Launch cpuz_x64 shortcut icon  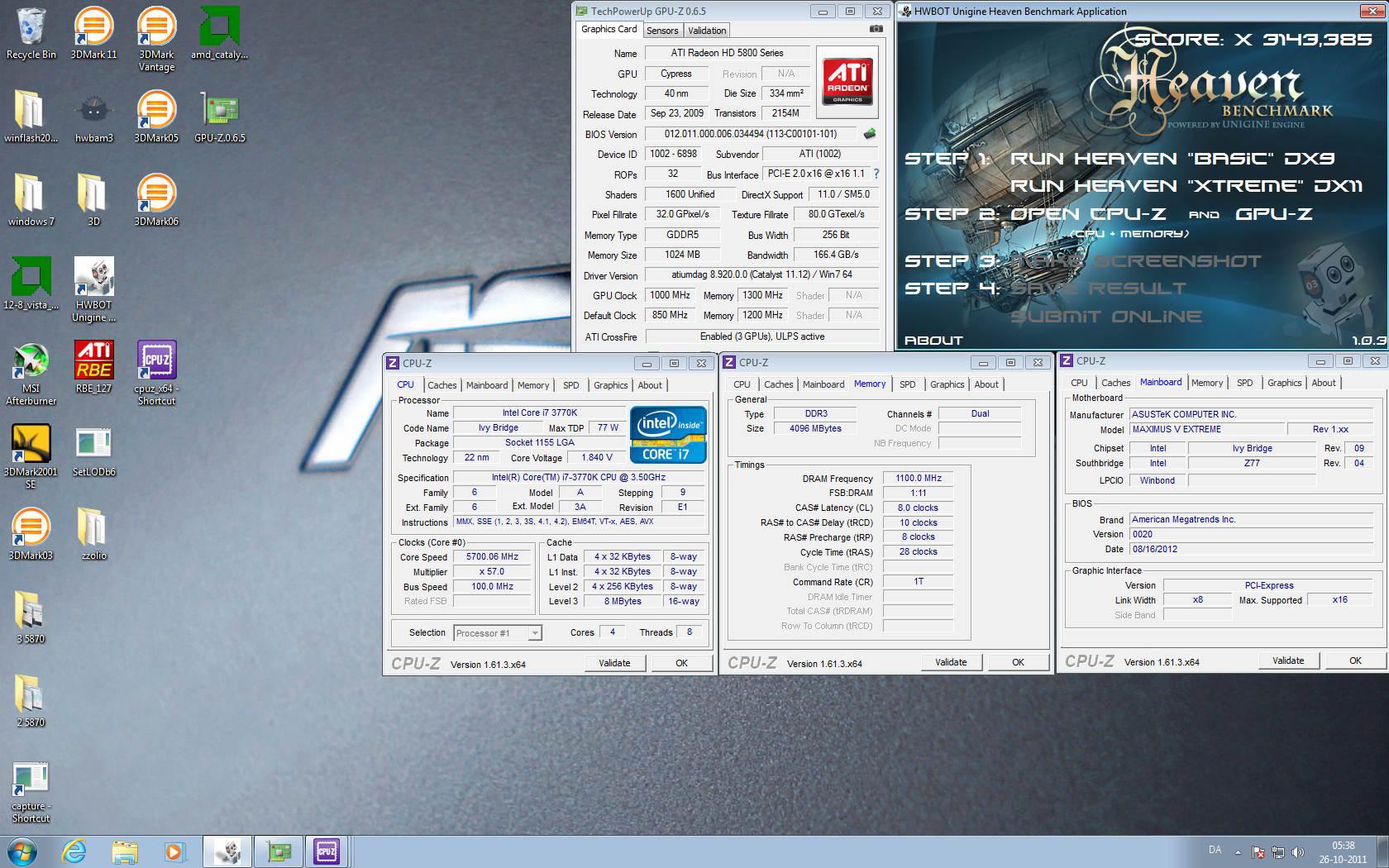[156, 373]
